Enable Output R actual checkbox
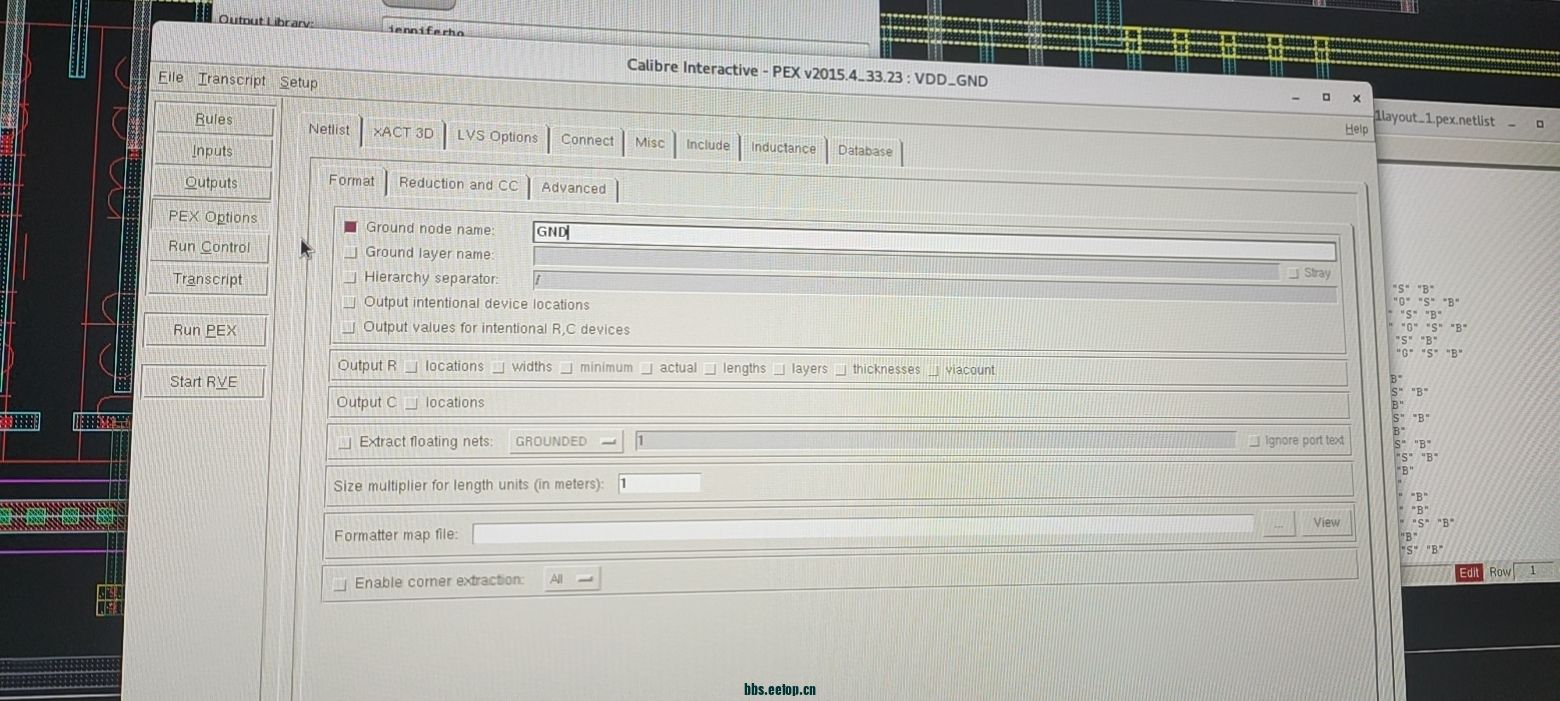 [646, 369]
